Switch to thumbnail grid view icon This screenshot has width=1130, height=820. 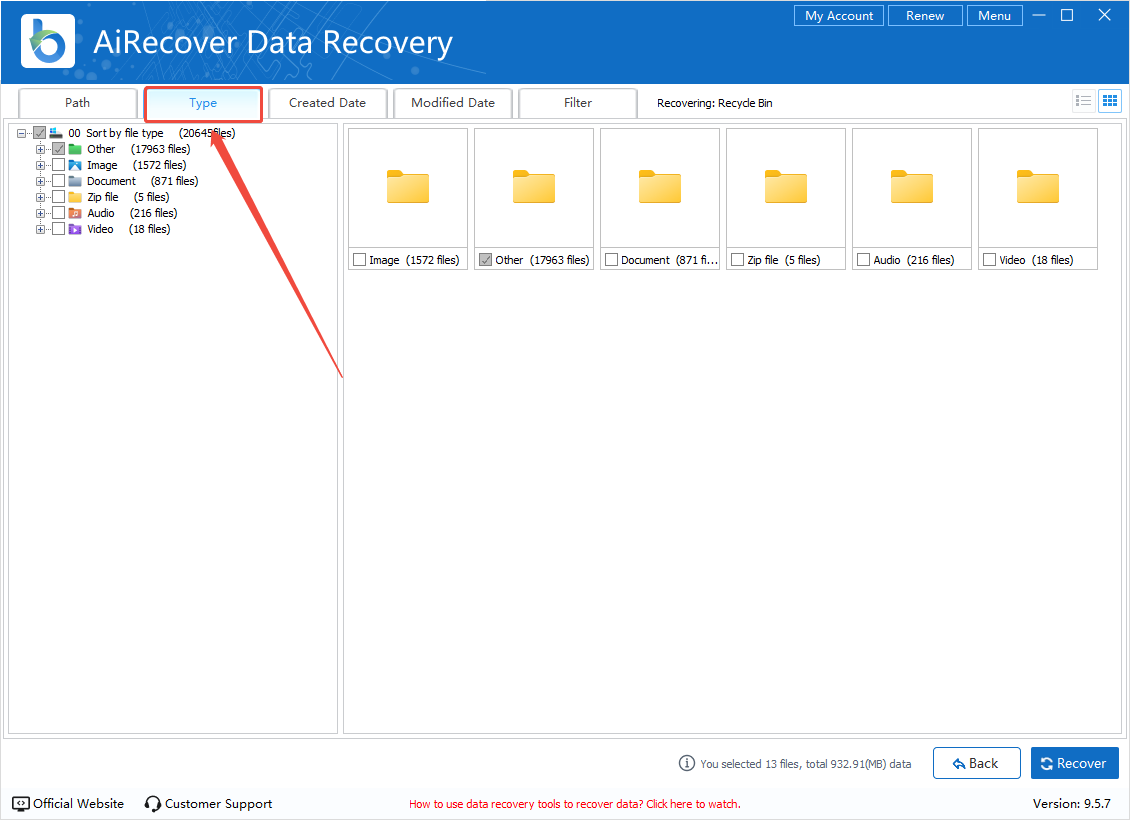click(1109, 101)
